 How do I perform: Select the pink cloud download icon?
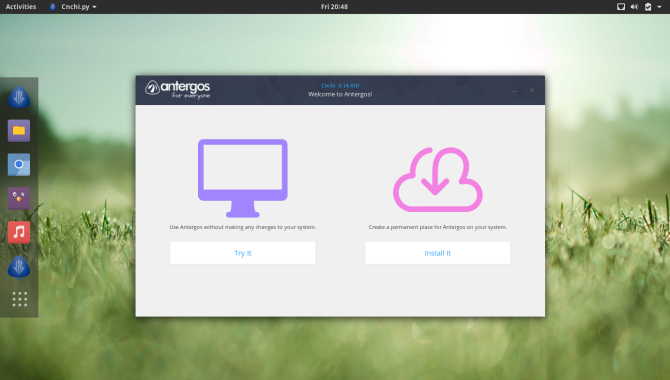click(438, 180)
